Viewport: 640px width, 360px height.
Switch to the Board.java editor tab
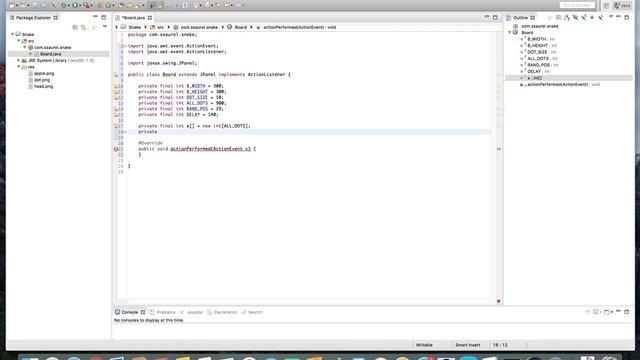coord(133,18)
